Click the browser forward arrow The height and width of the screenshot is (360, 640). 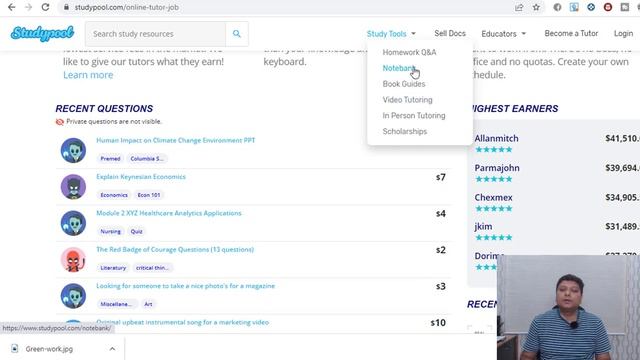tap(28, 7)
